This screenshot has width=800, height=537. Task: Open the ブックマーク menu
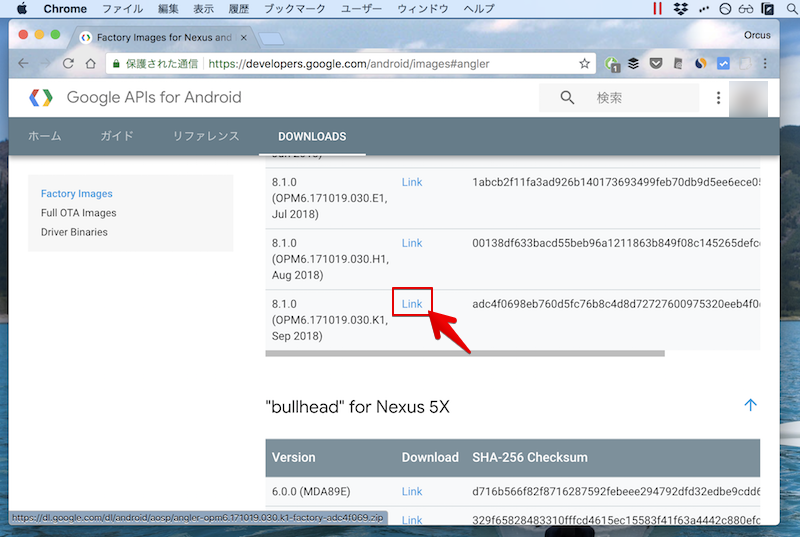click(x=294, y=9)
